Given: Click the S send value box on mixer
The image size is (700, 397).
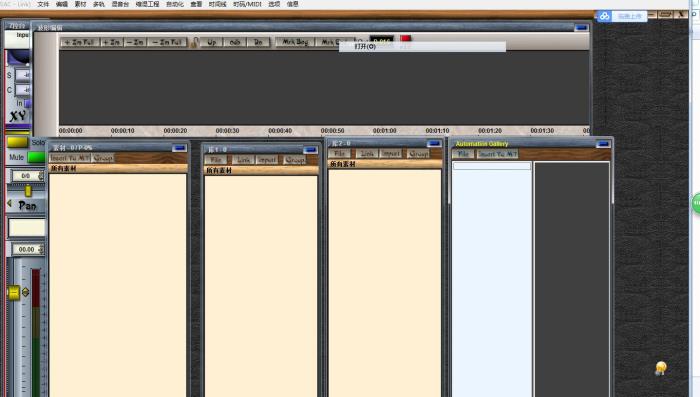Looking at the screenshot, I should pos(23,75).
